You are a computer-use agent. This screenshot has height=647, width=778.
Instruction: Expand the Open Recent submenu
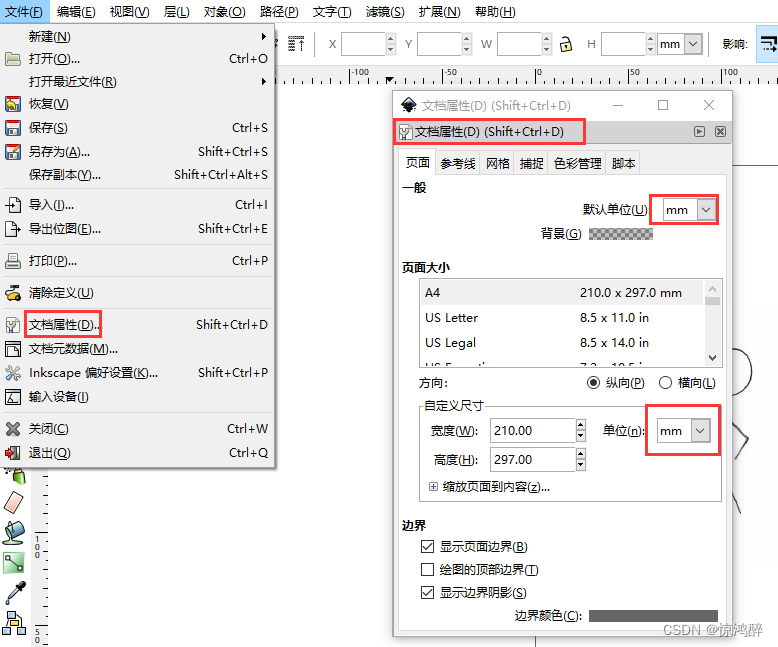(x=263, y=81)
